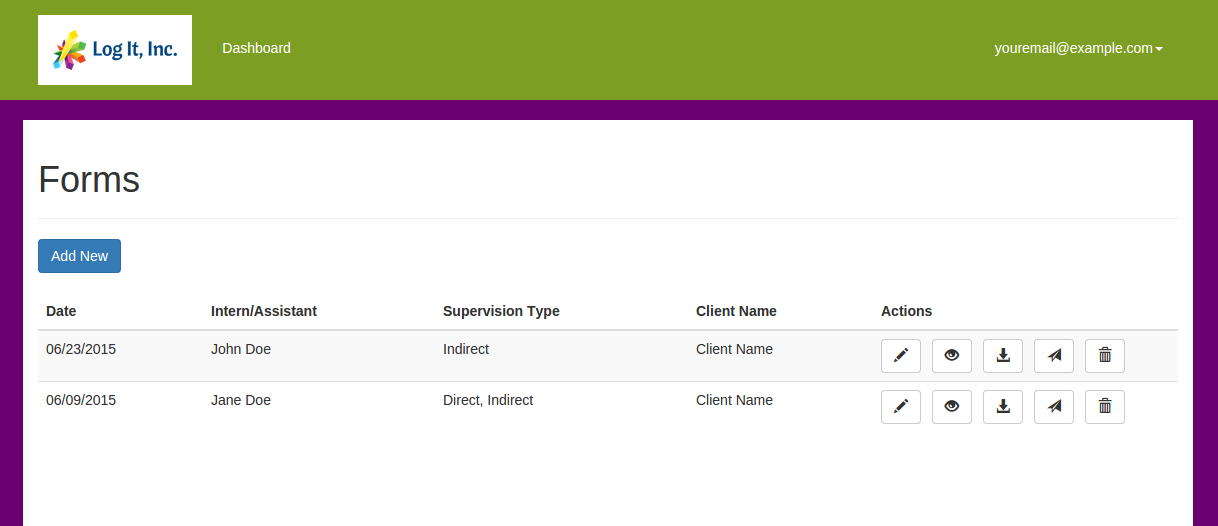Send Jane Doe's form with paper plane icon
The width and height of the screenshot is (1218, 526).
coord(1054,406)
